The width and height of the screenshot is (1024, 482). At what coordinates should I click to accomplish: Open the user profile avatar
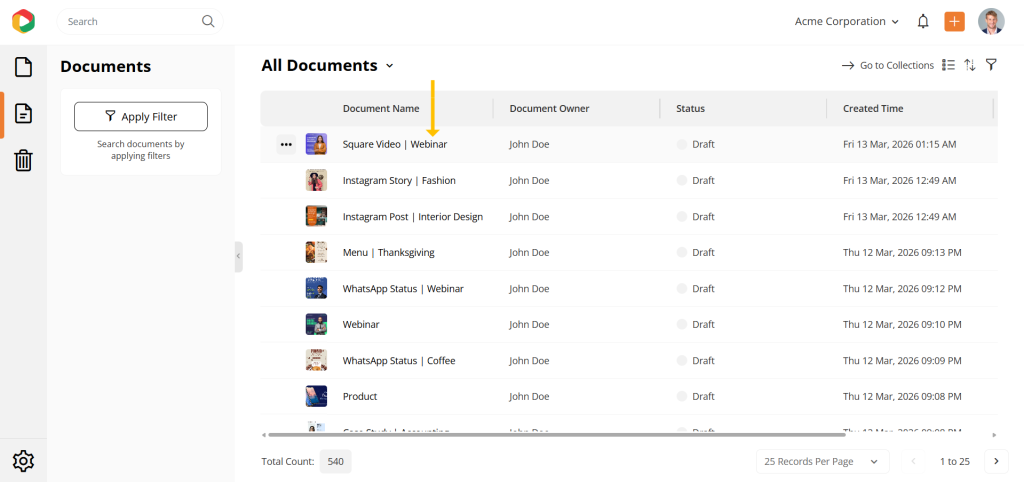[x=991, y=22]
